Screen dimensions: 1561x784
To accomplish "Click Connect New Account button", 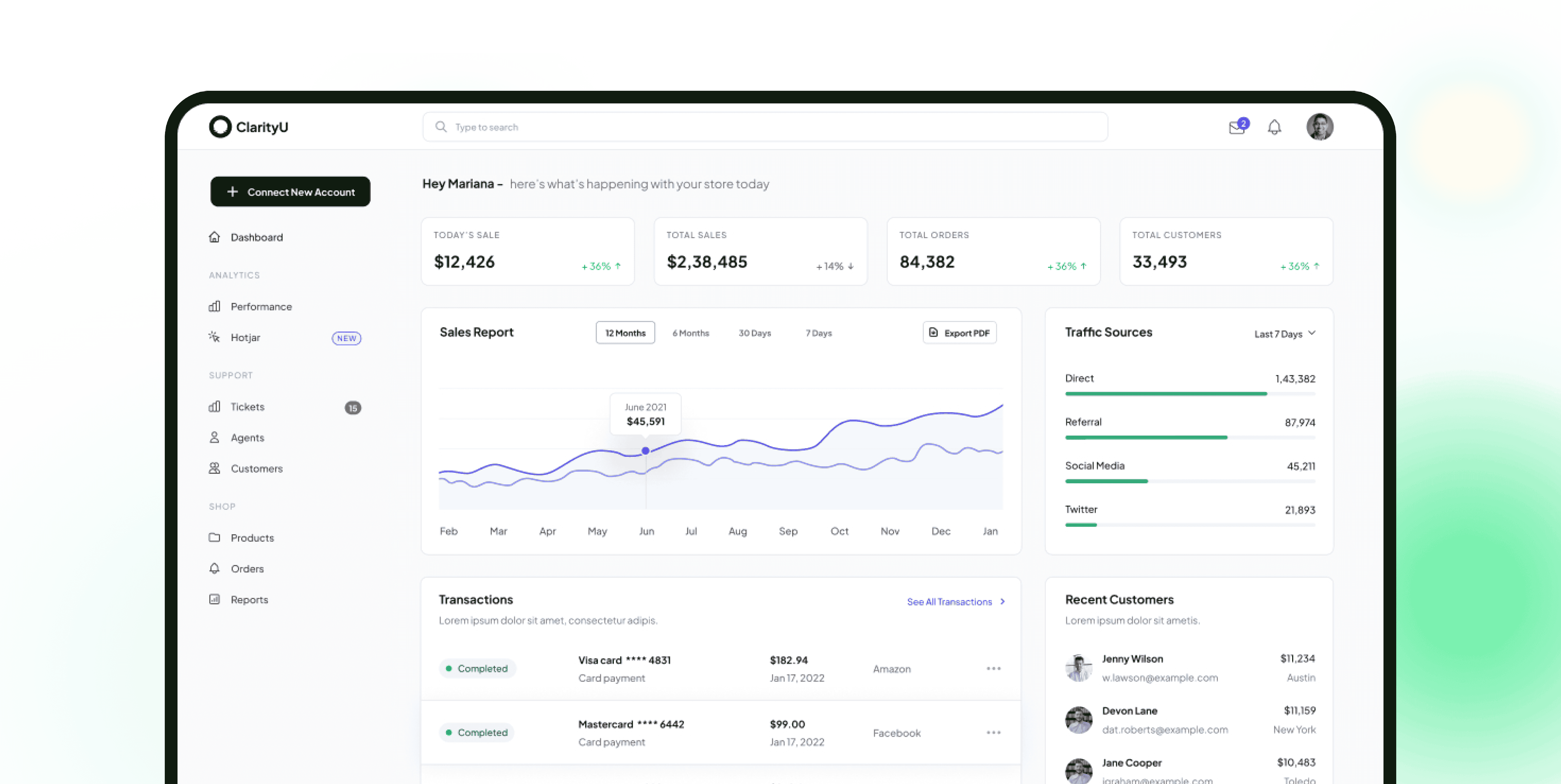I will (290, 192).
